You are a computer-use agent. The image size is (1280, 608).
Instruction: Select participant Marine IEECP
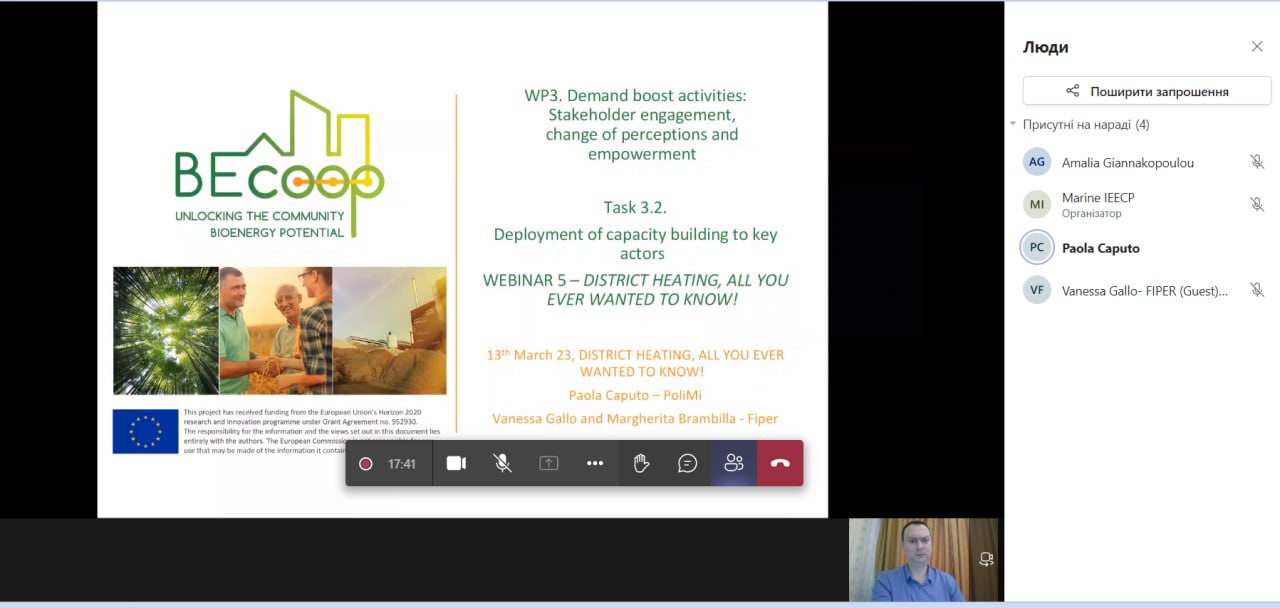click(1142, 204)
